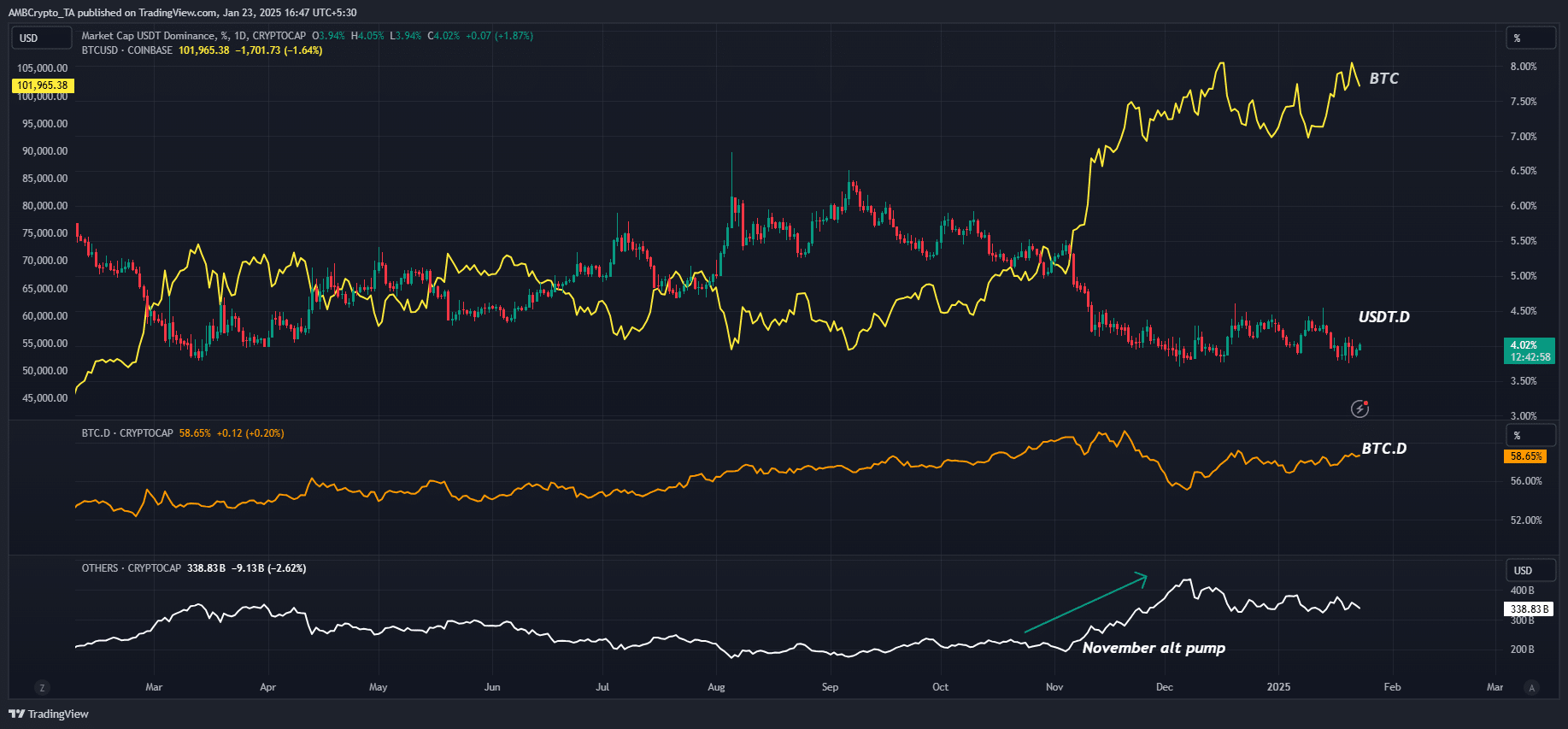Click the USDT.D text label on chart

[1383, 317]
